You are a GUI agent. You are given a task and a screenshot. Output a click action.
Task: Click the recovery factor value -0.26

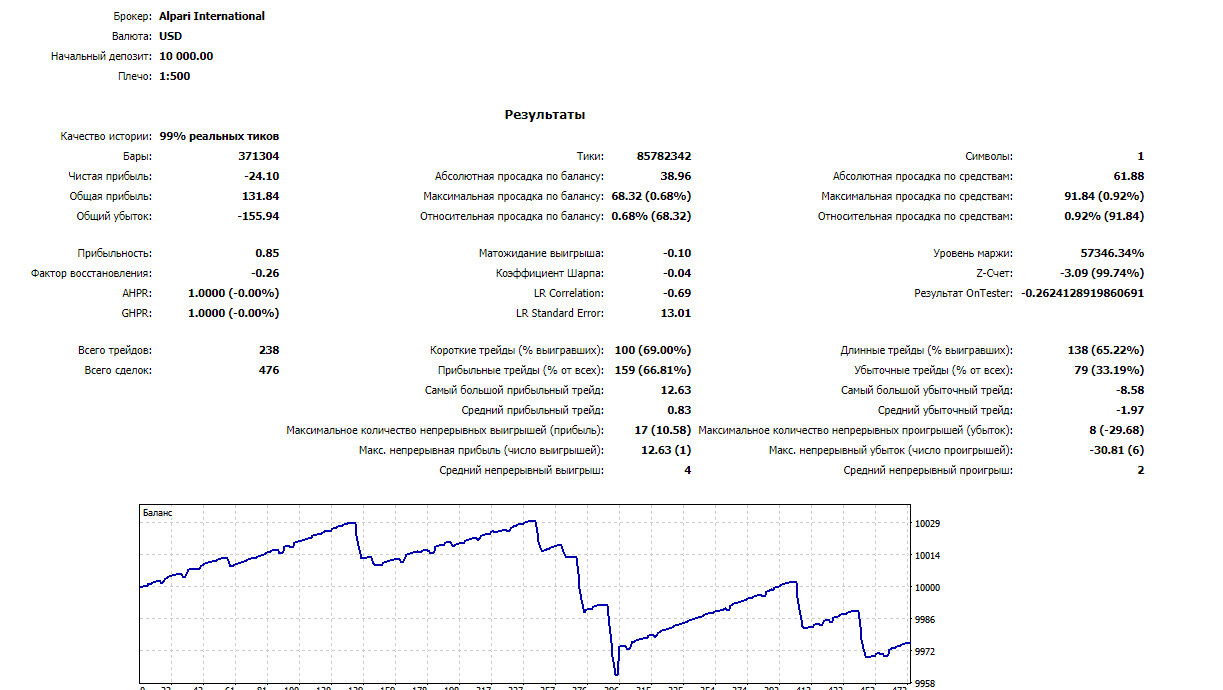click(x=265, y=273)
